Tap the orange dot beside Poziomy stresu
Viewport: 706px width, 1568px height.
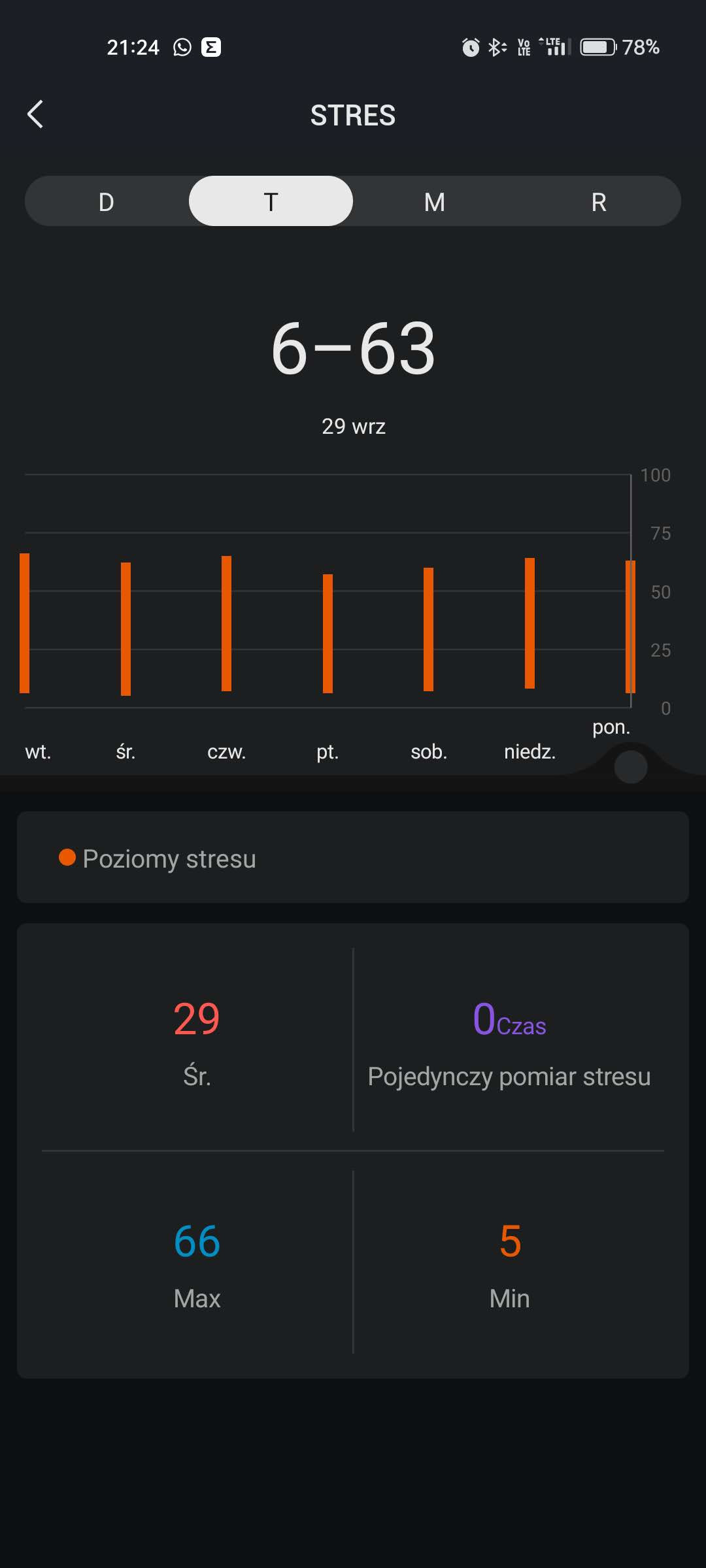point(67,857)
